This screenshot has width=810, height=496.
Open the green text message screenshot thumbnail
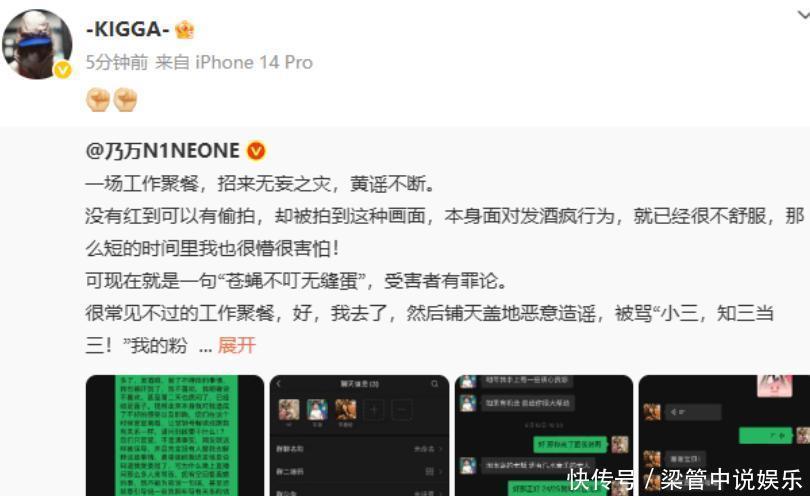pos(175,436)
